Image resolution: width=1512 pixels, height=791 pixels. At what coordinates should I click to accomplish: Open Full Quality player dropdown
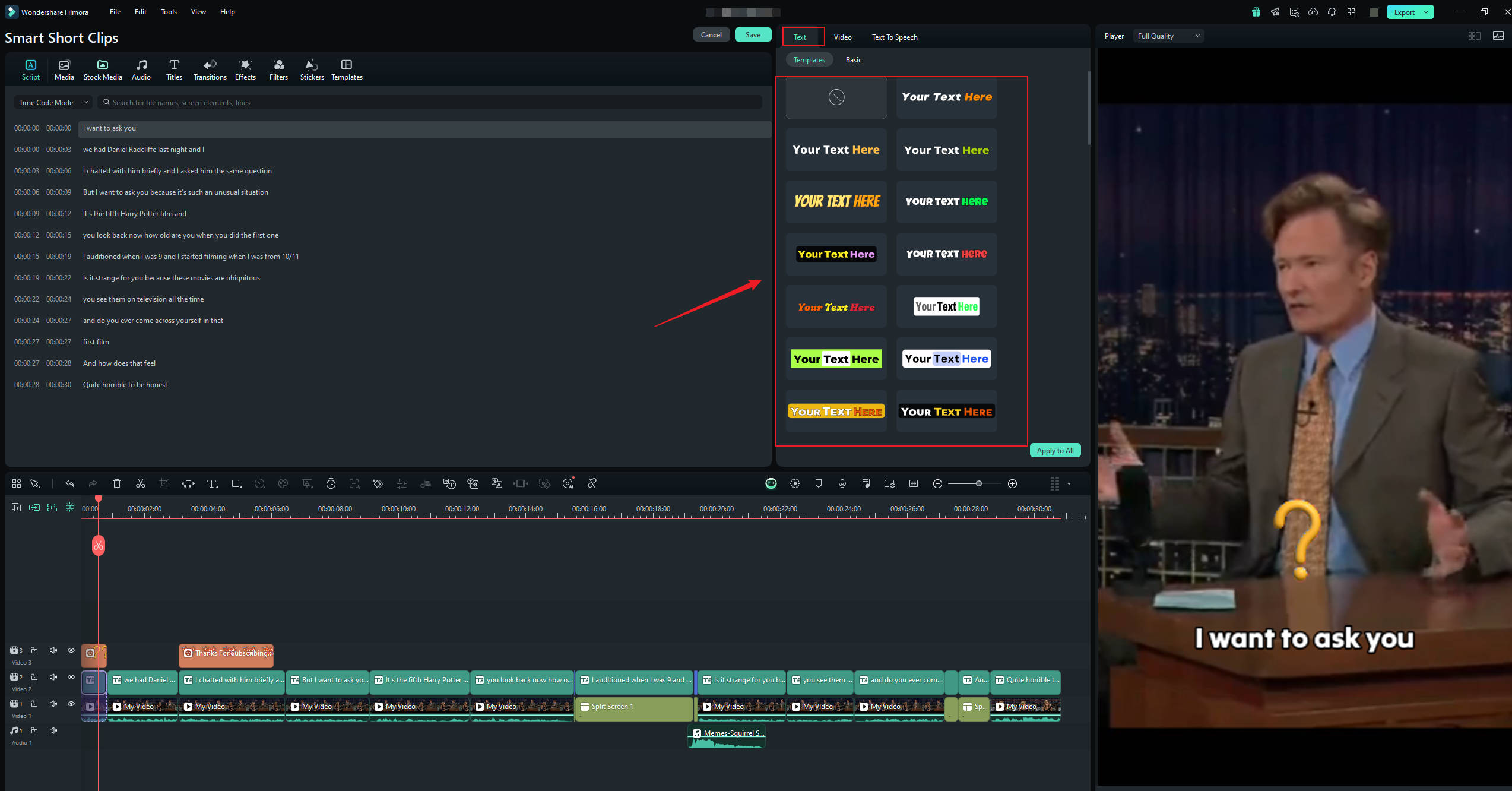(1168, 36)
